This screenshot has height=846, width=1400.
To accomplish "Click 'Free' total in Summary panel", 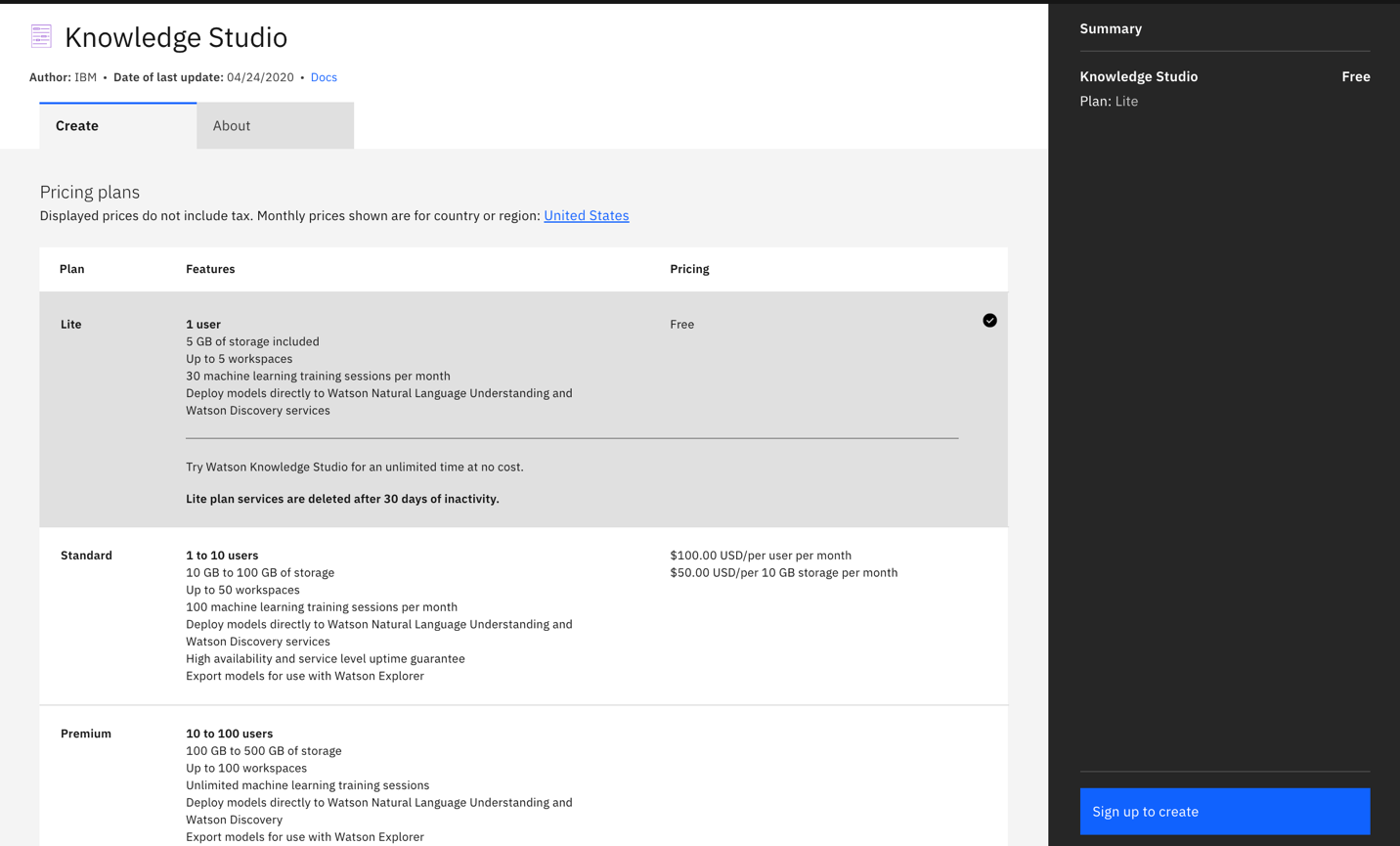I will click(x=1356, y=76).
